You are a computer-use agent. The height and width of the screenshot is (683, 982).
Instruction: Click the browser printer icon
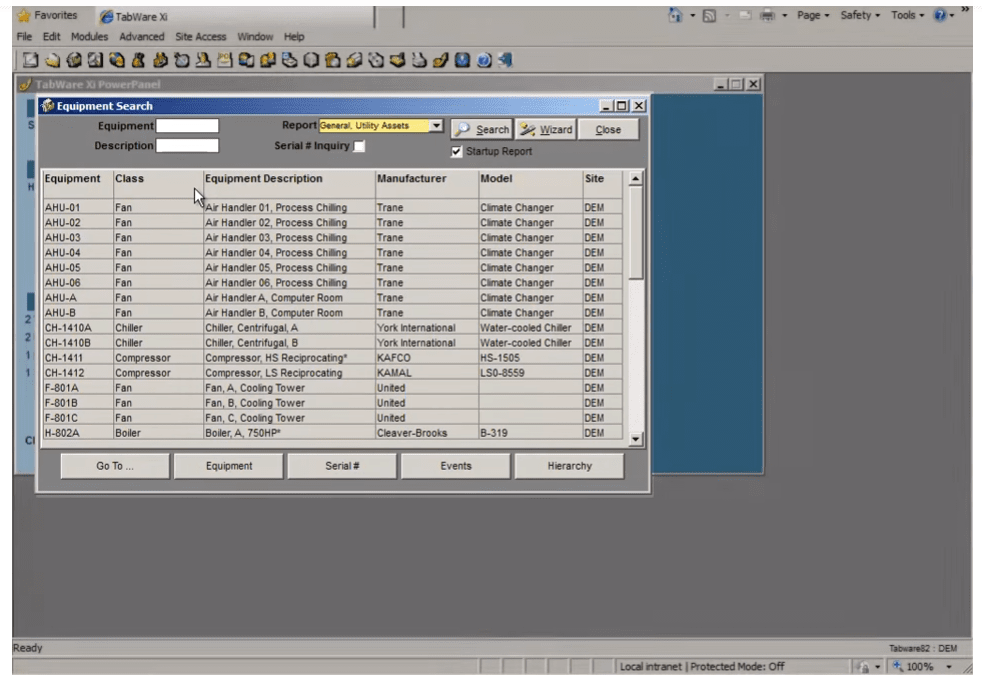click(768, 16)
